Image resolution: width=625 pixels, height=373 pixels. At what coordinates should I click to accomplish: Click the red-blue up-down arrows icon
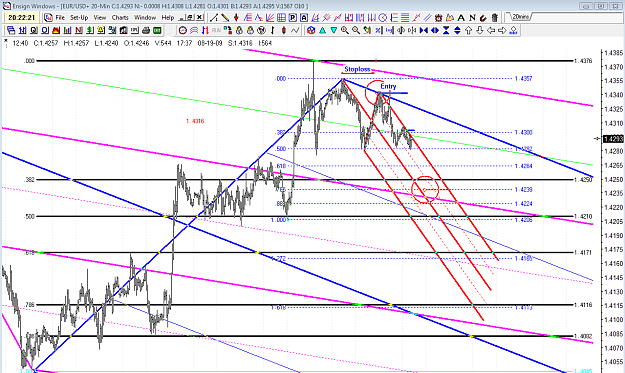pyautogui.click(x=205, y=30)
